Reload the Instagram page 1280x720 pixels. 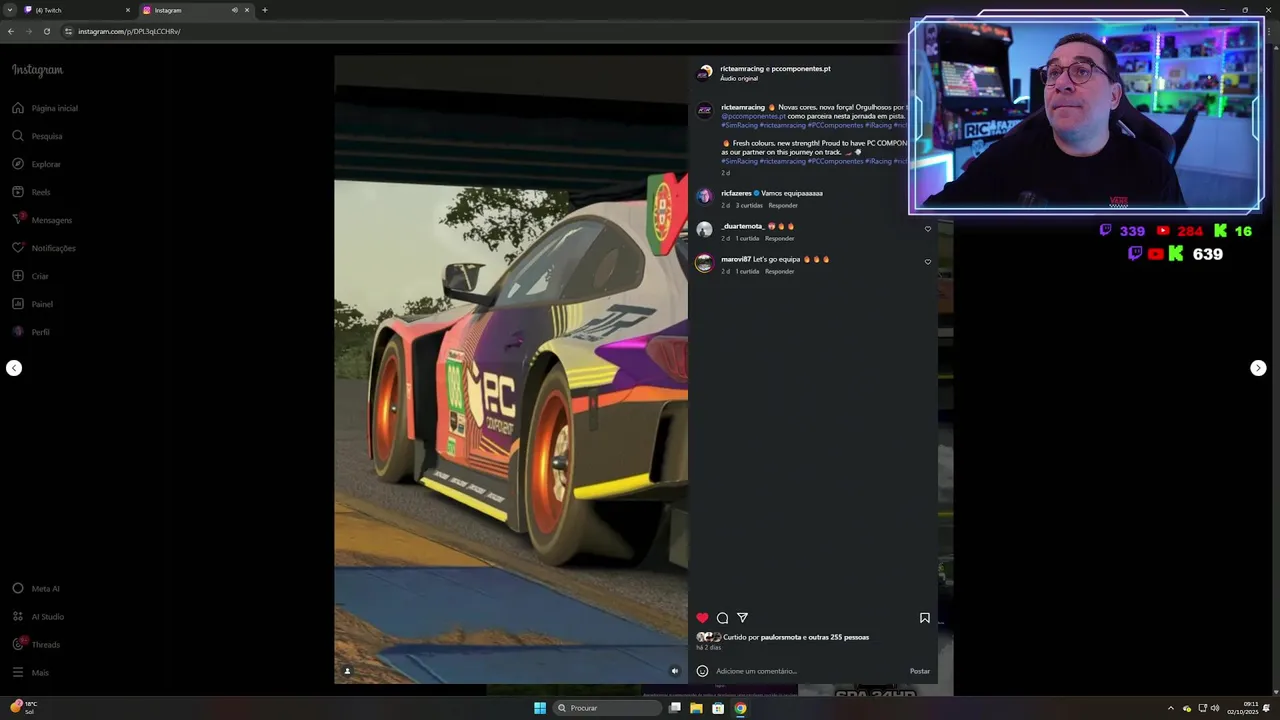(x=47, y=31)
